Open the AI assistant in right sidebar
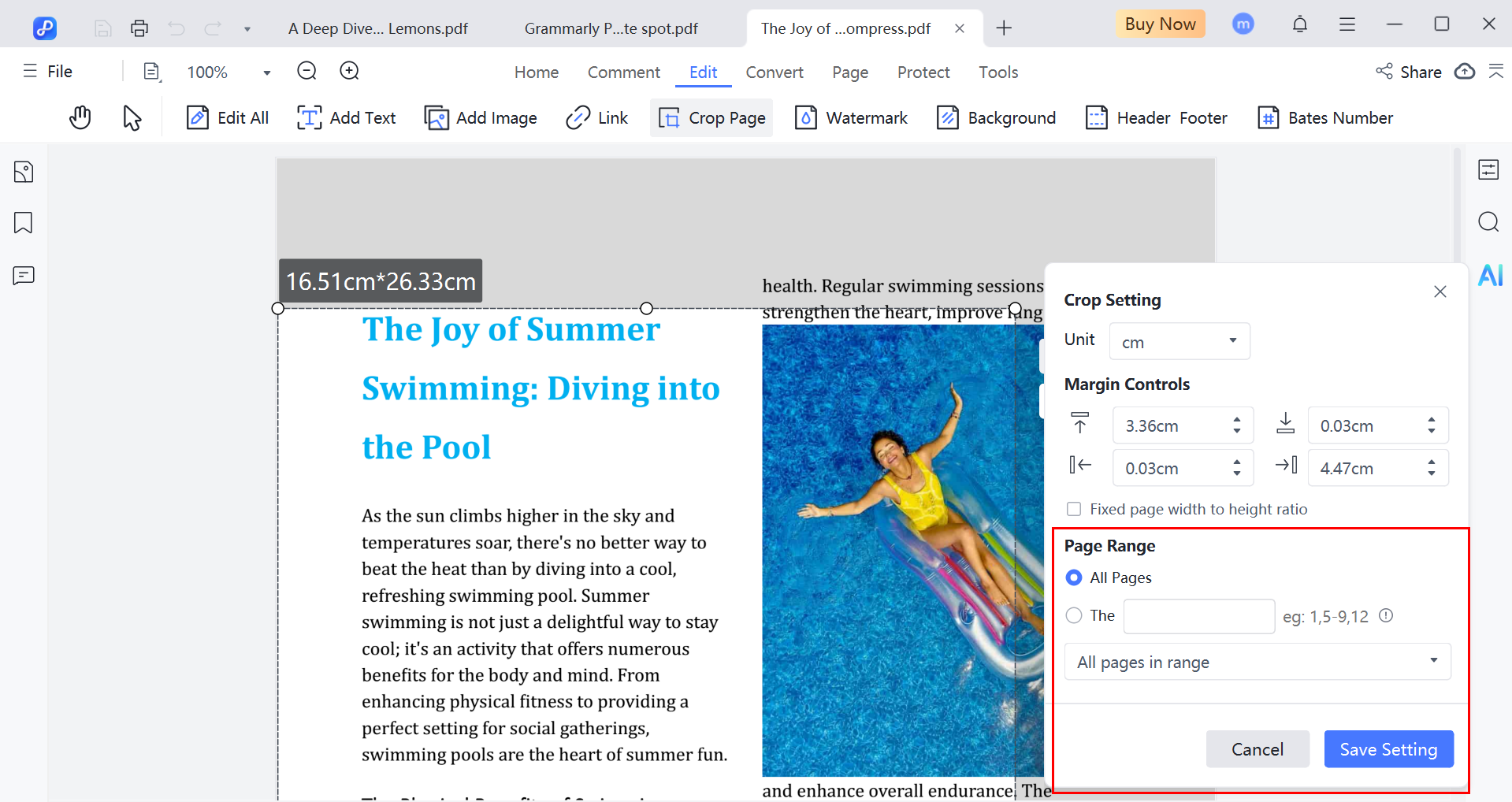The width and height of the screenshot is (1512, 802). click(1489, 276)
